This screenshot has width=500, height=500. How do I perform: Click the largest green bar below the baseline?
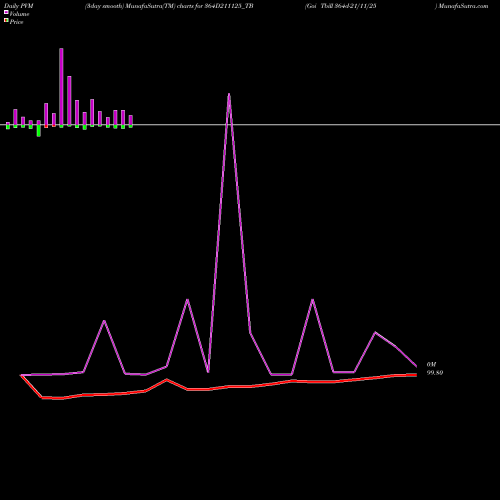(x=39, y=130)
